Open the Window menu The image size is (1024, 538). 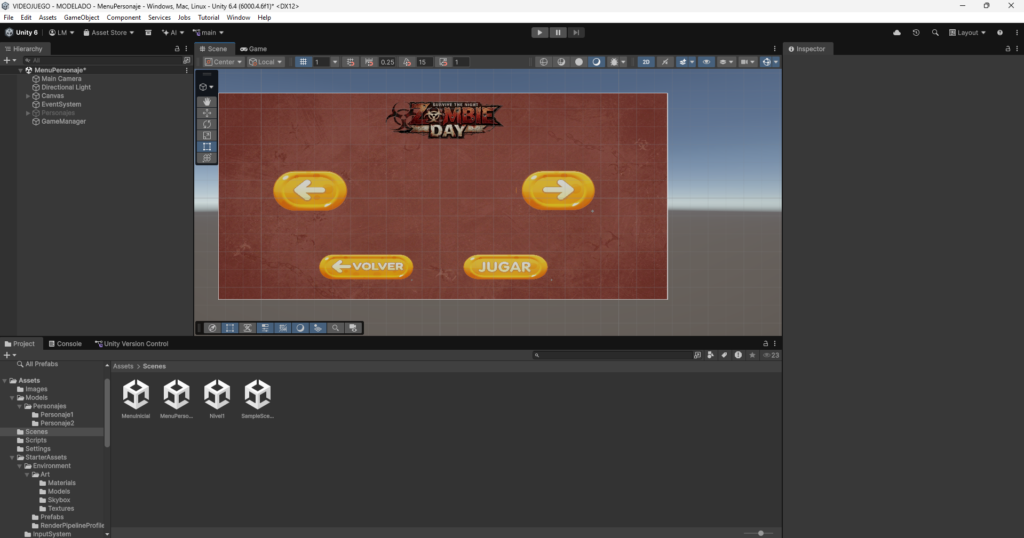238,18
